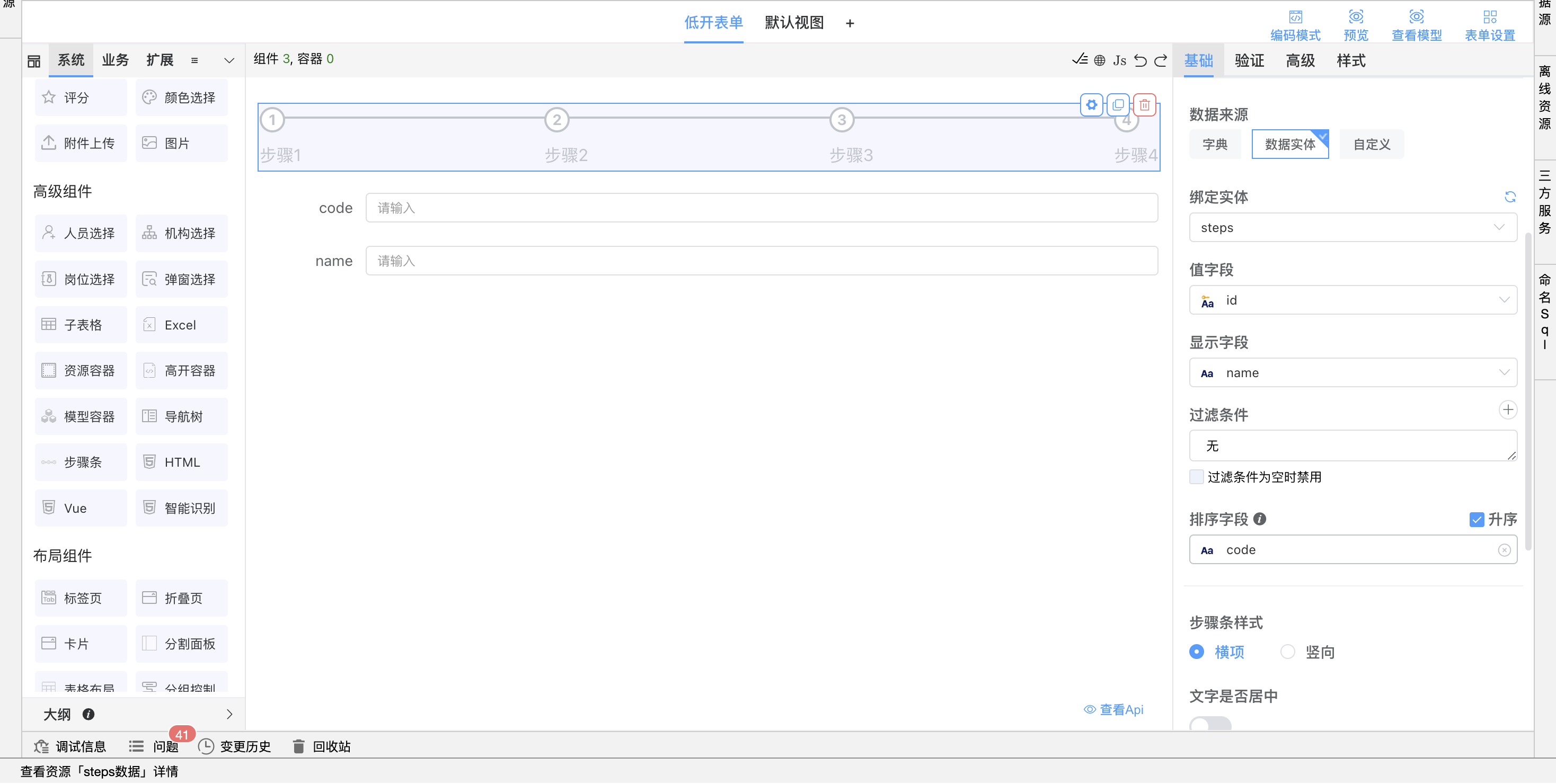This screenshot has height=784, width=1556.
Task: Open step bar settings gear icon
Action: [1092, 105]
